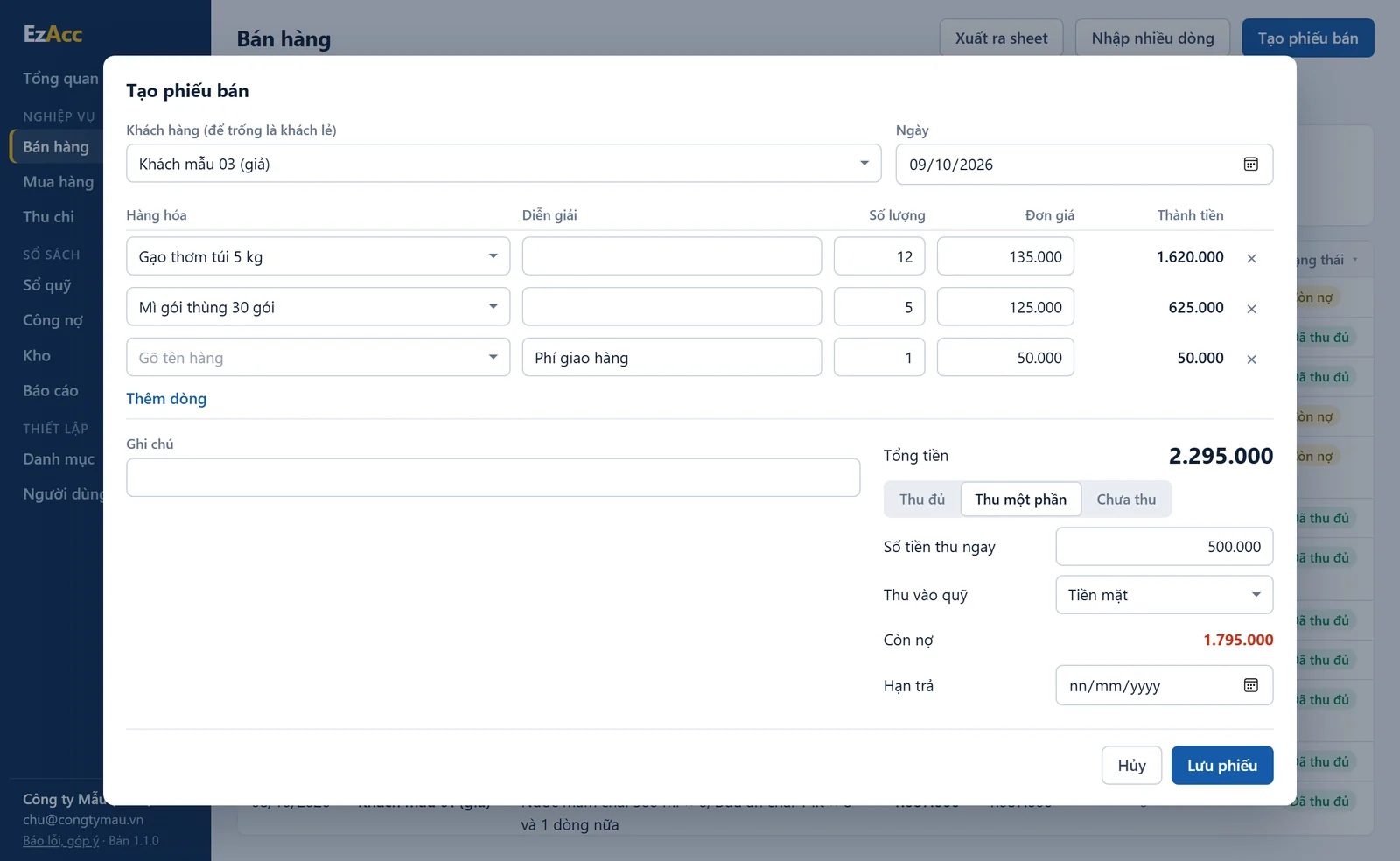
Task: Click Diễn giải field with Phí giao hàng
Action: point(672,358)
